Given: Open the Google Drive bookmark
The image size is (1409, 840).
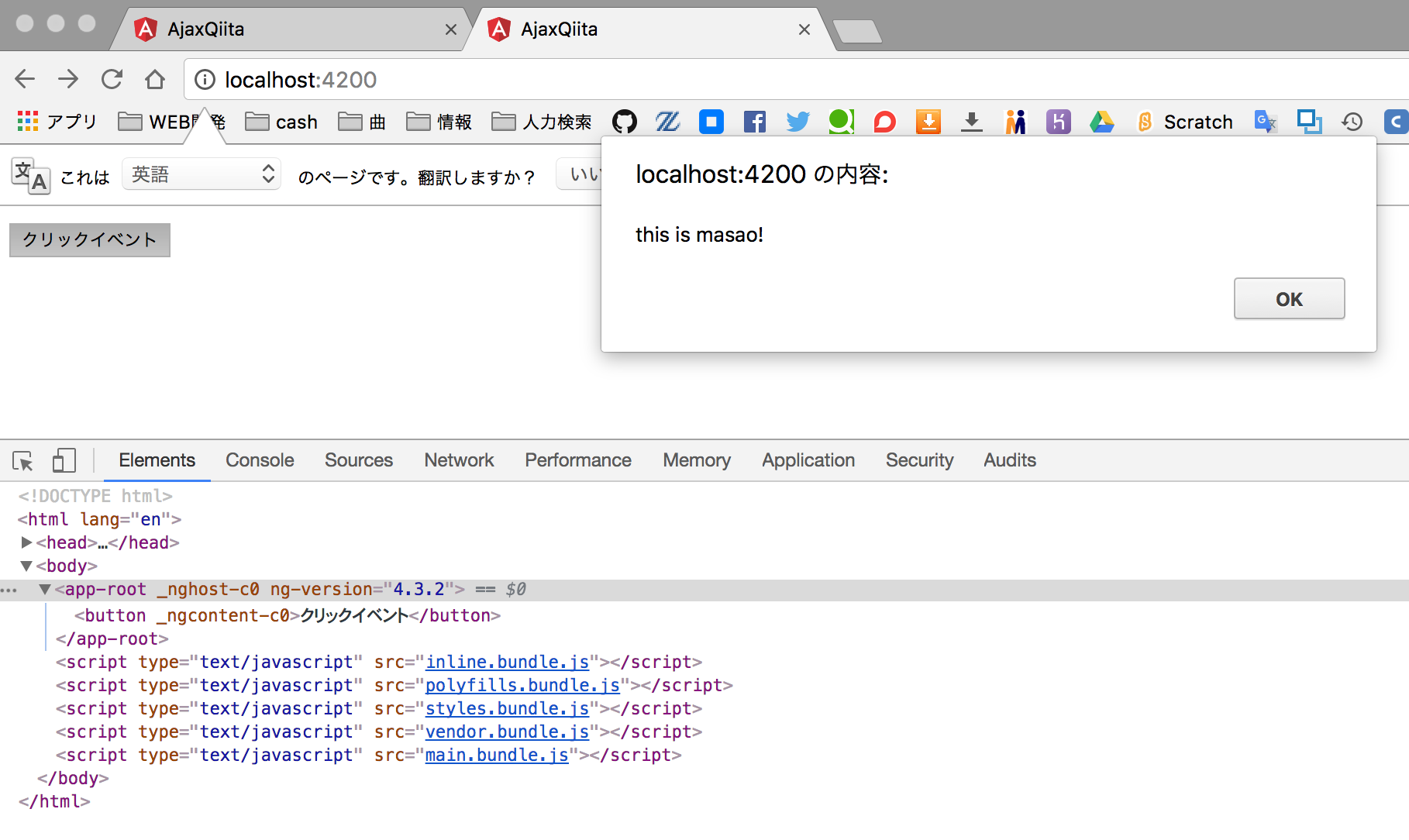Looking at the screenshot, I should [x=1102, y=122].
